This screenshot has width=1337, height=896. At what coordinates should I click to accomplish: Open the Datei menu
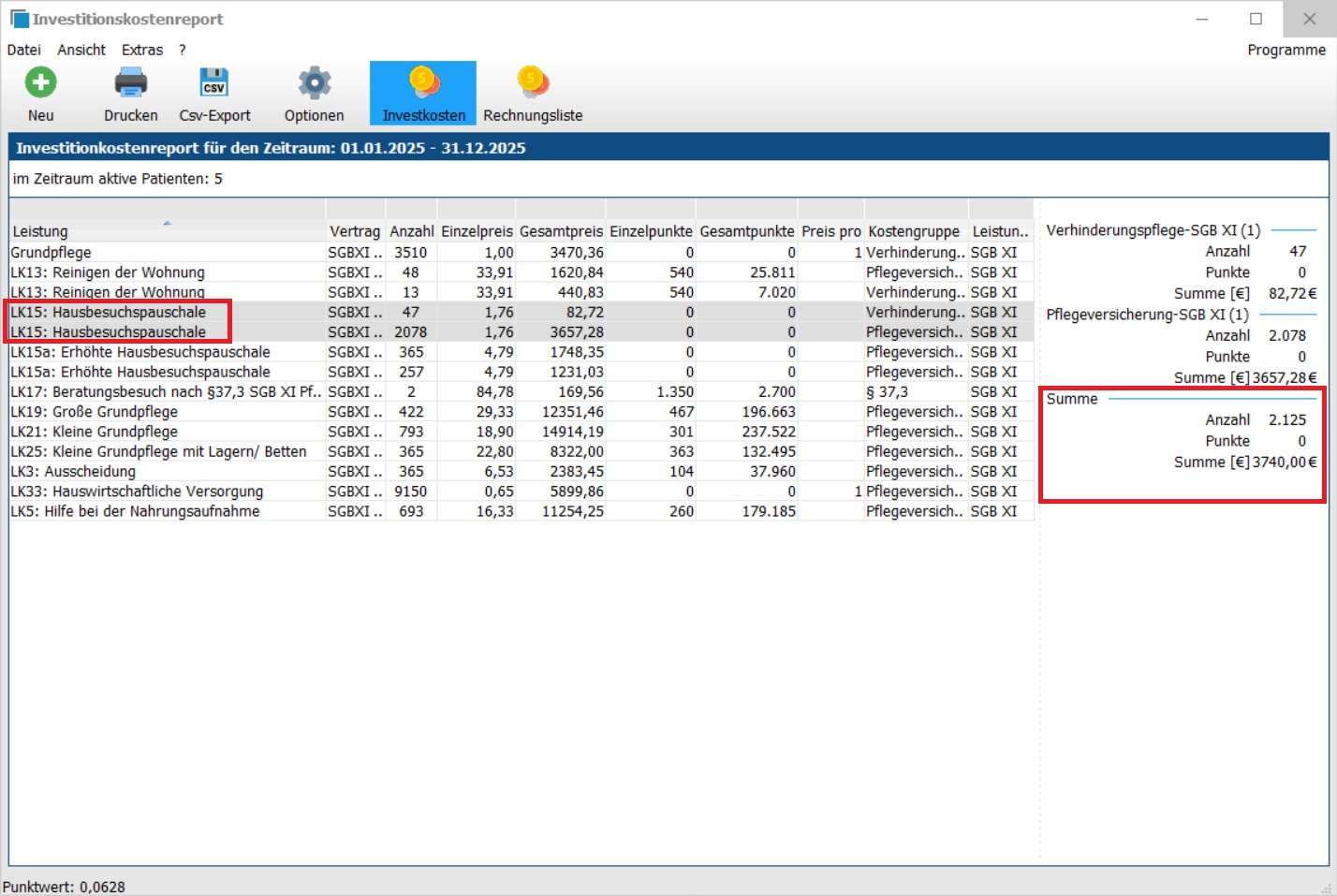point(23,50)
